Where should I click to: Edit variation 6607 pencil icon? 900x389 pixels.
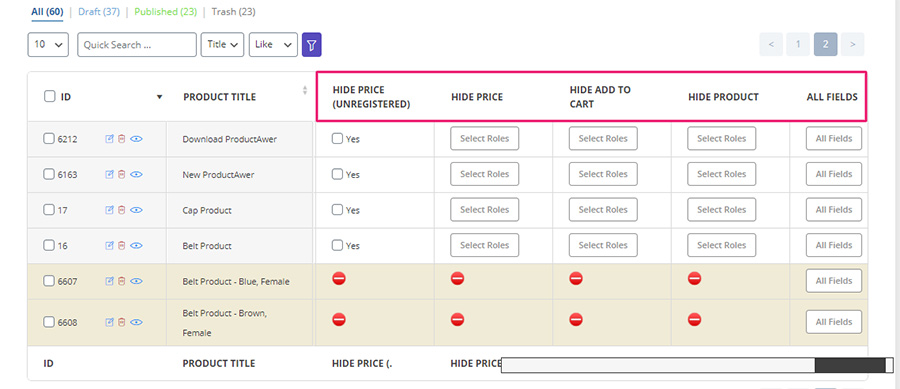tap(110, 281)
